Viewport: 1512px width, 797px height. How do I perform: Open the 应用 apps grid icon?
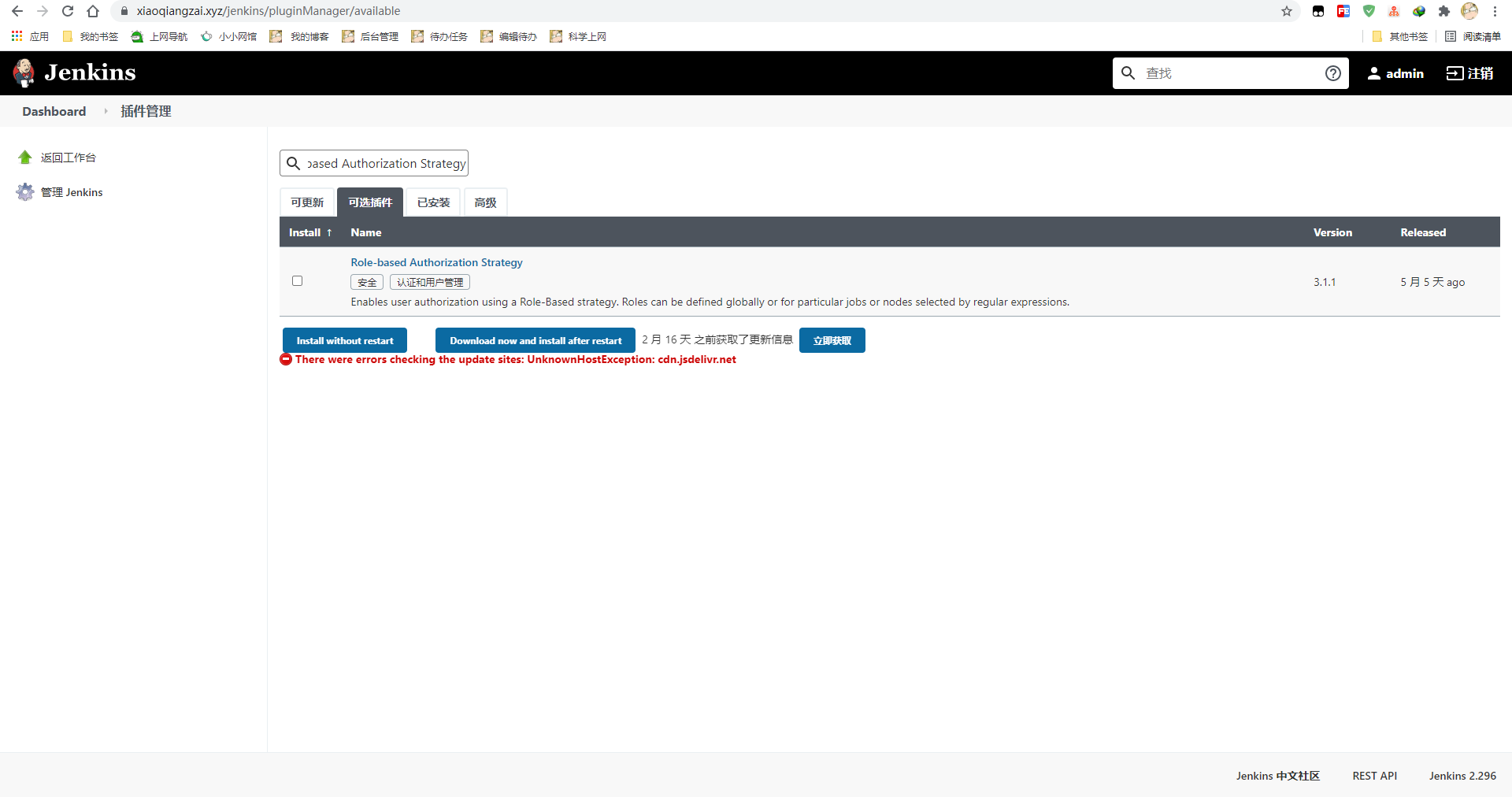[x=17, y=36]
